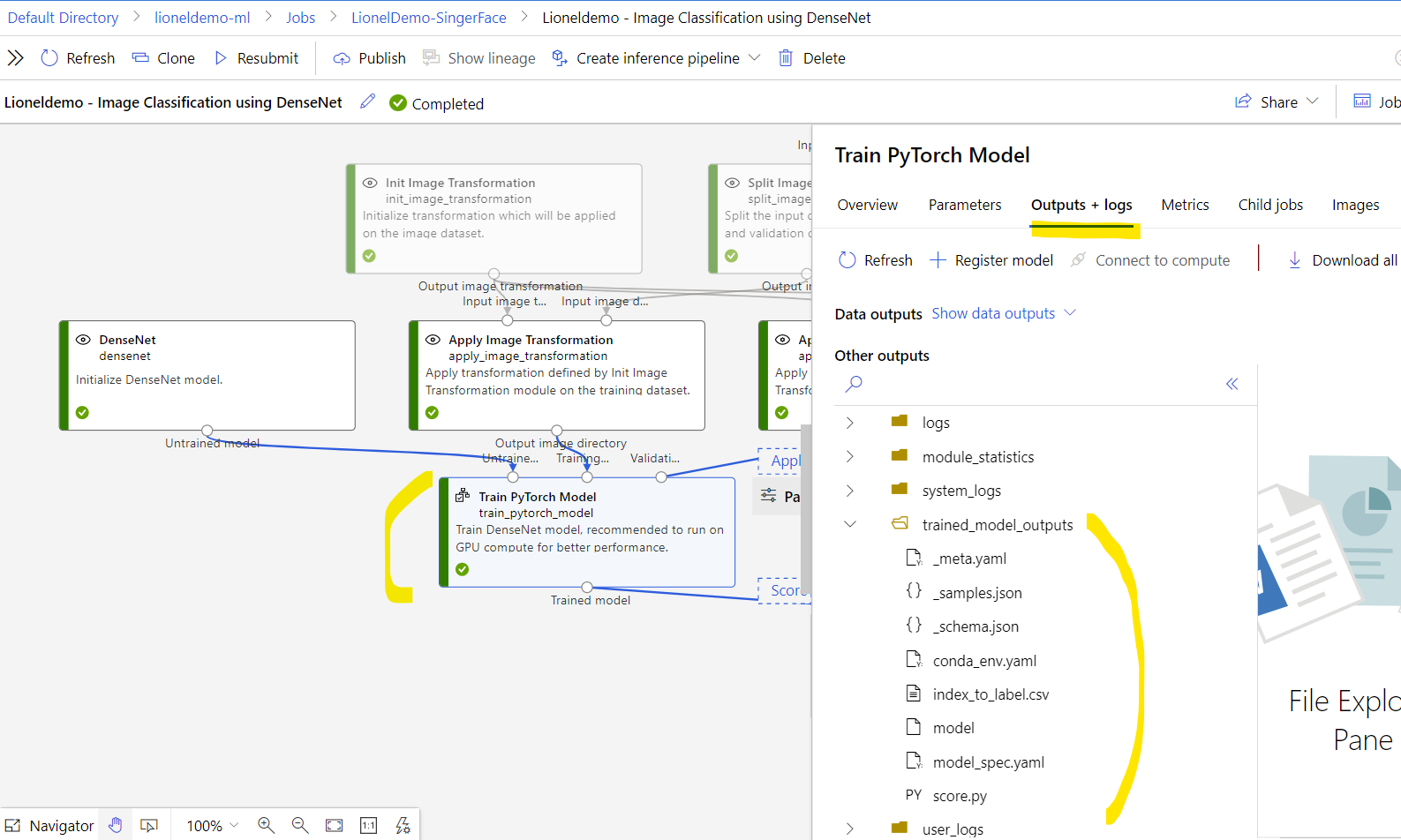Open the _meta.yaml file

tap(969, 559)
